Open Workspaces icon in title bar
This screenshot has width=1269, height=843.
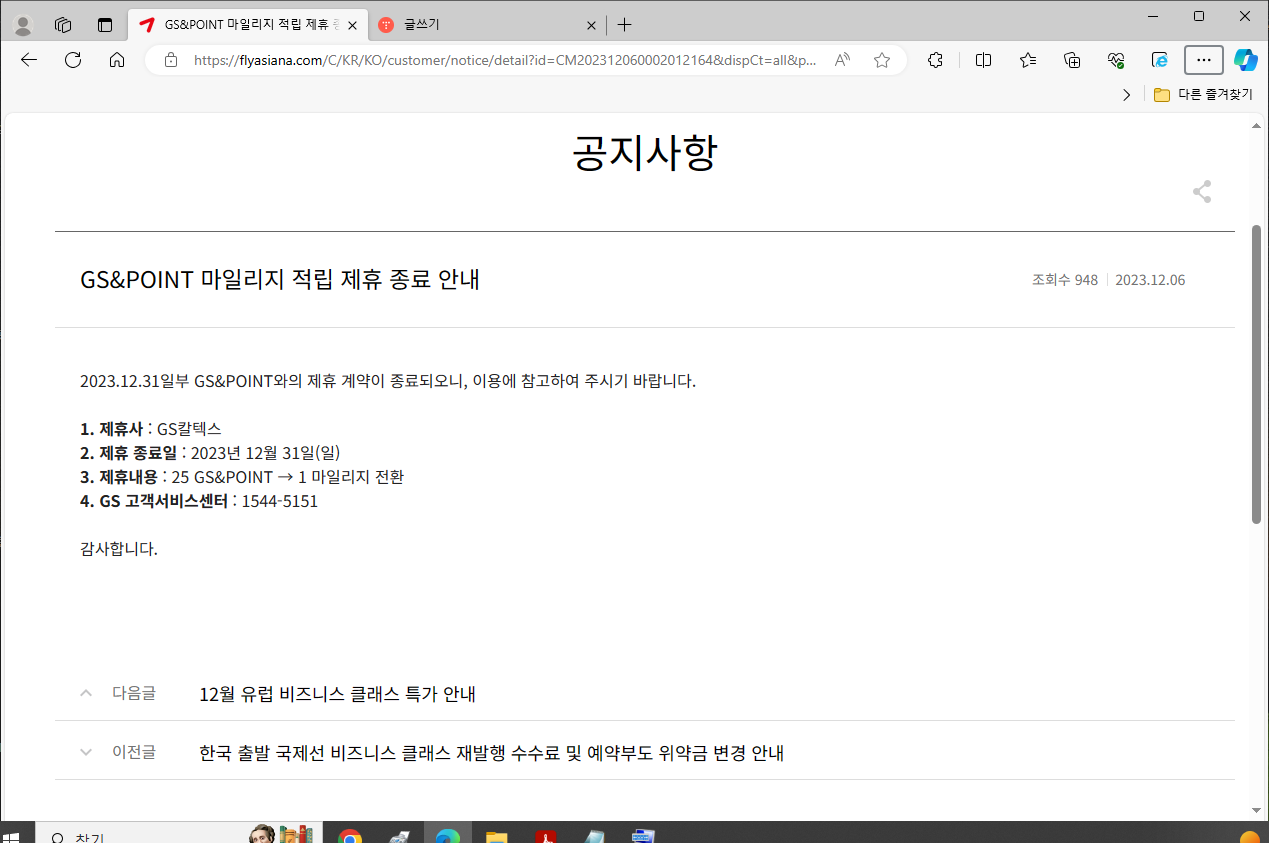click(x=63, y=25)
